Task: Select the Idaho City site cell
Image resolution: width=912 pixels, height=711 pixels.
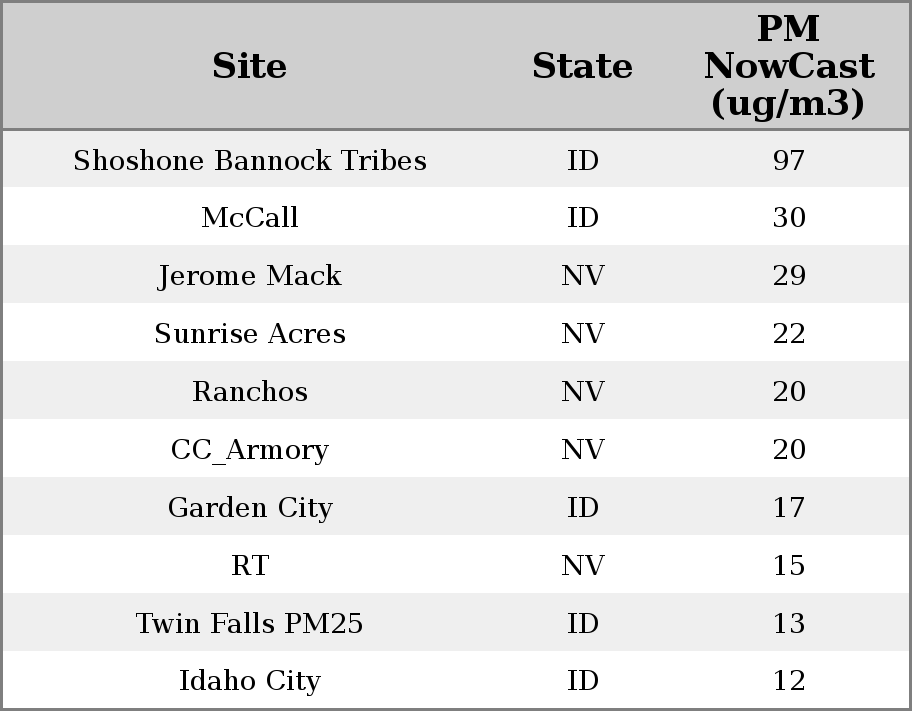Action: (x=250, y=681)
